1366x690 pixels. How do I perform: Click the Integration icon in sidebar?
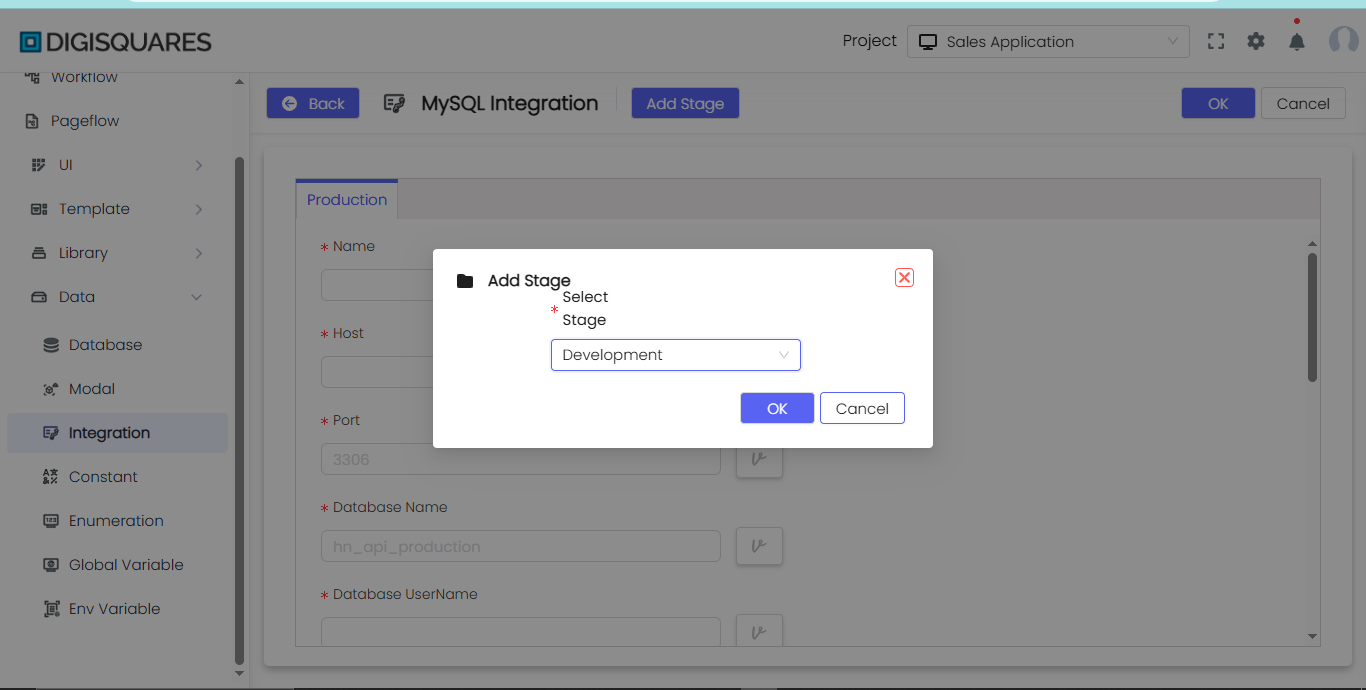pos(51,433)
